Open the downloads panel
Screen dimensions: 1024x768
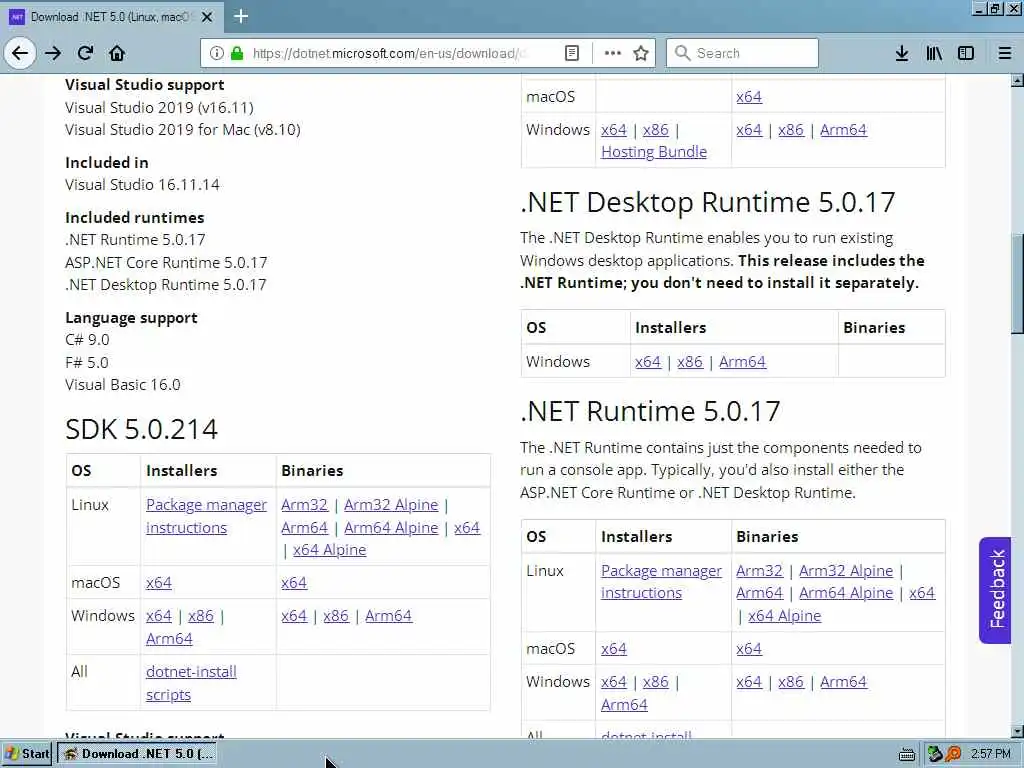click(x=902, y=53)
